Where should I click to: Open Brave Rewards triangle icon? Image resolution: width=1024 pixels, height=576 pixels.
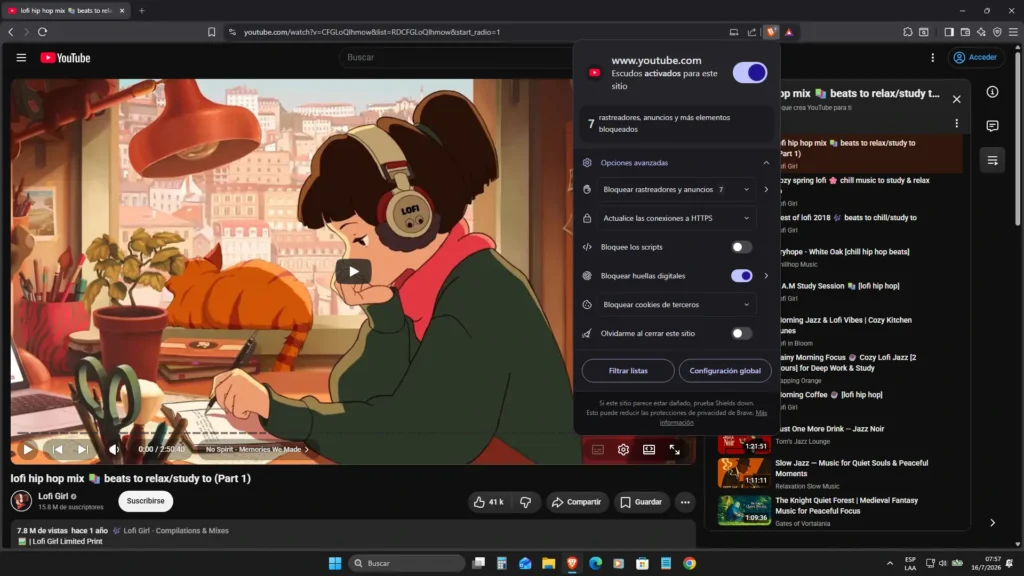coord(789,32)
